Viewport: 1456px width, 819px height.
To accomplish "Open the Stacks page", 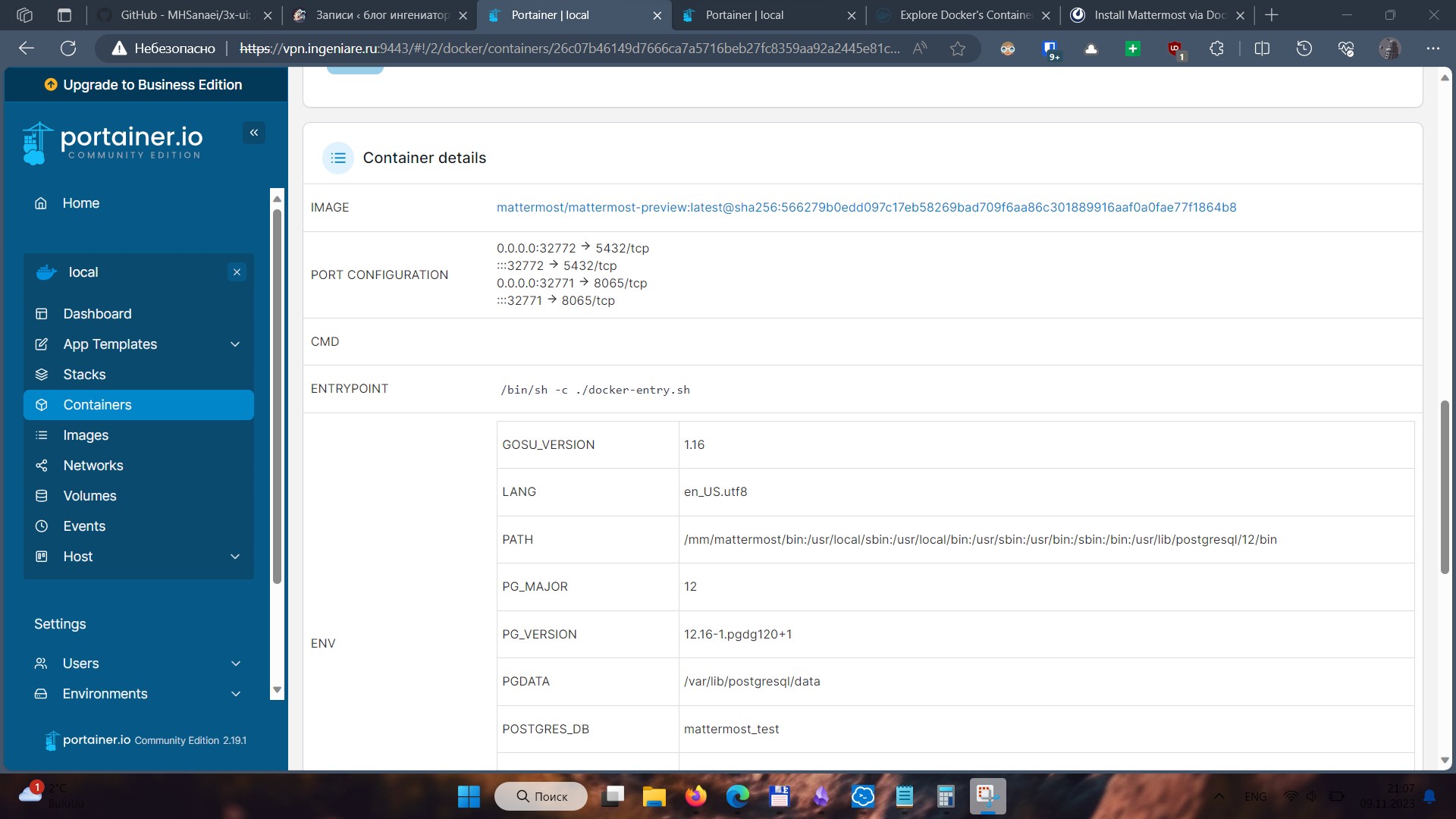I will tap(138, 375).
